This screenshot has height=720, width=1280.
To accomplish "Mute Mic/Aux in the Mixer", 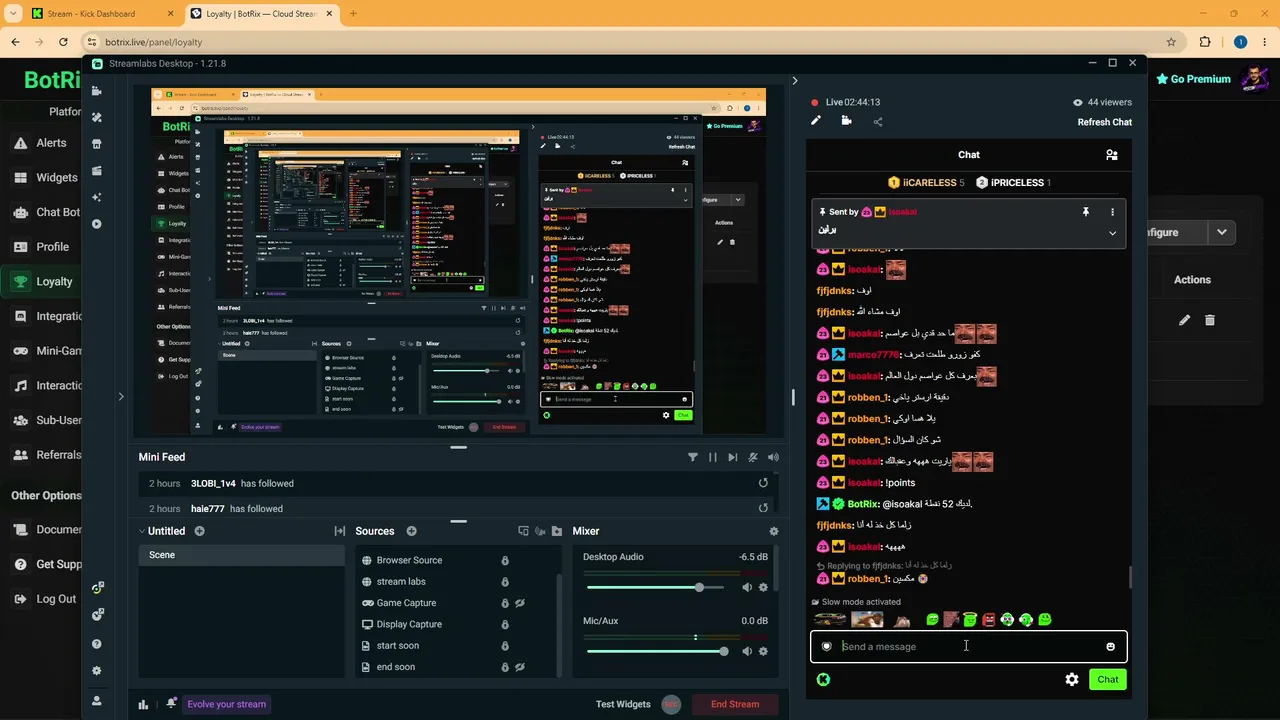I will point(747,651).
